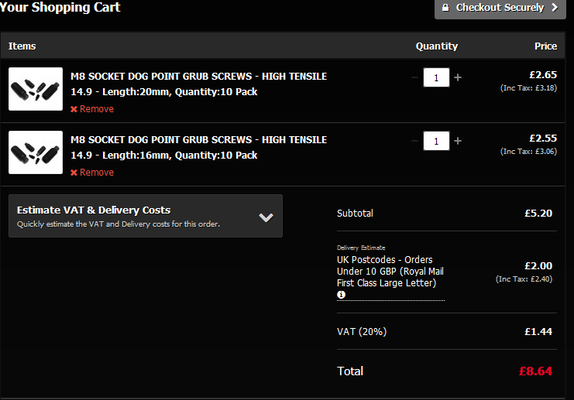Screen dimensions: 574x400
Task: Open 16mm grub screws product thumbnail
Action: [36, 152]
